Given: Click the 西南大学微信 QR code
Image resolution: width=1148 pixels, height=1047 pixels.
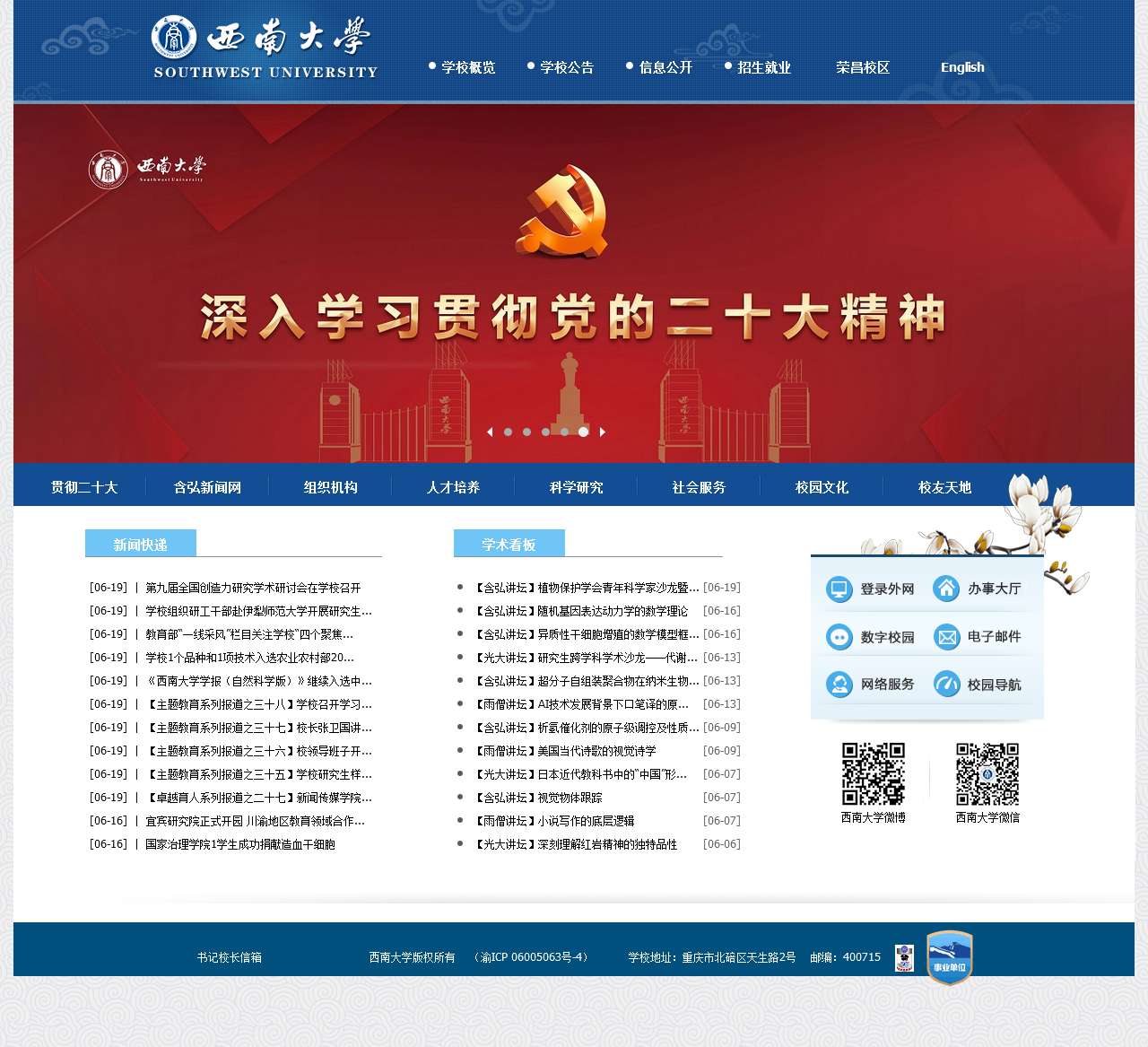Looking at the screenshot, I should [x=987, y=773].
